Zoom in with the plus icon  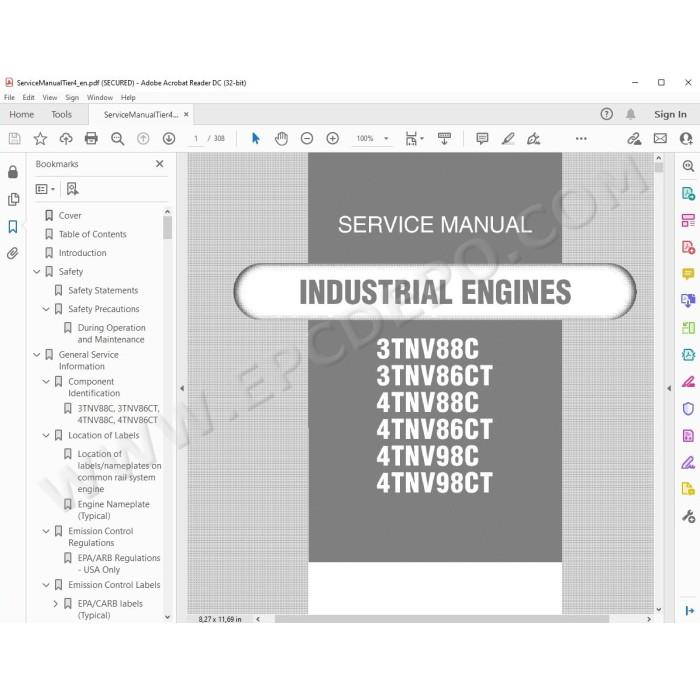pyautogui.click(x=333, y=139)
